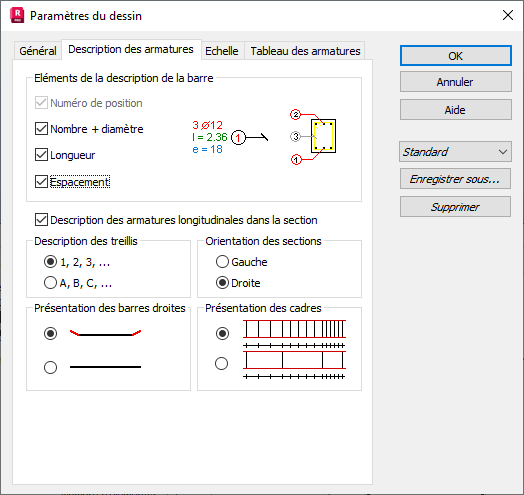Select straight bars with hooks presentation

coord(50,333)
